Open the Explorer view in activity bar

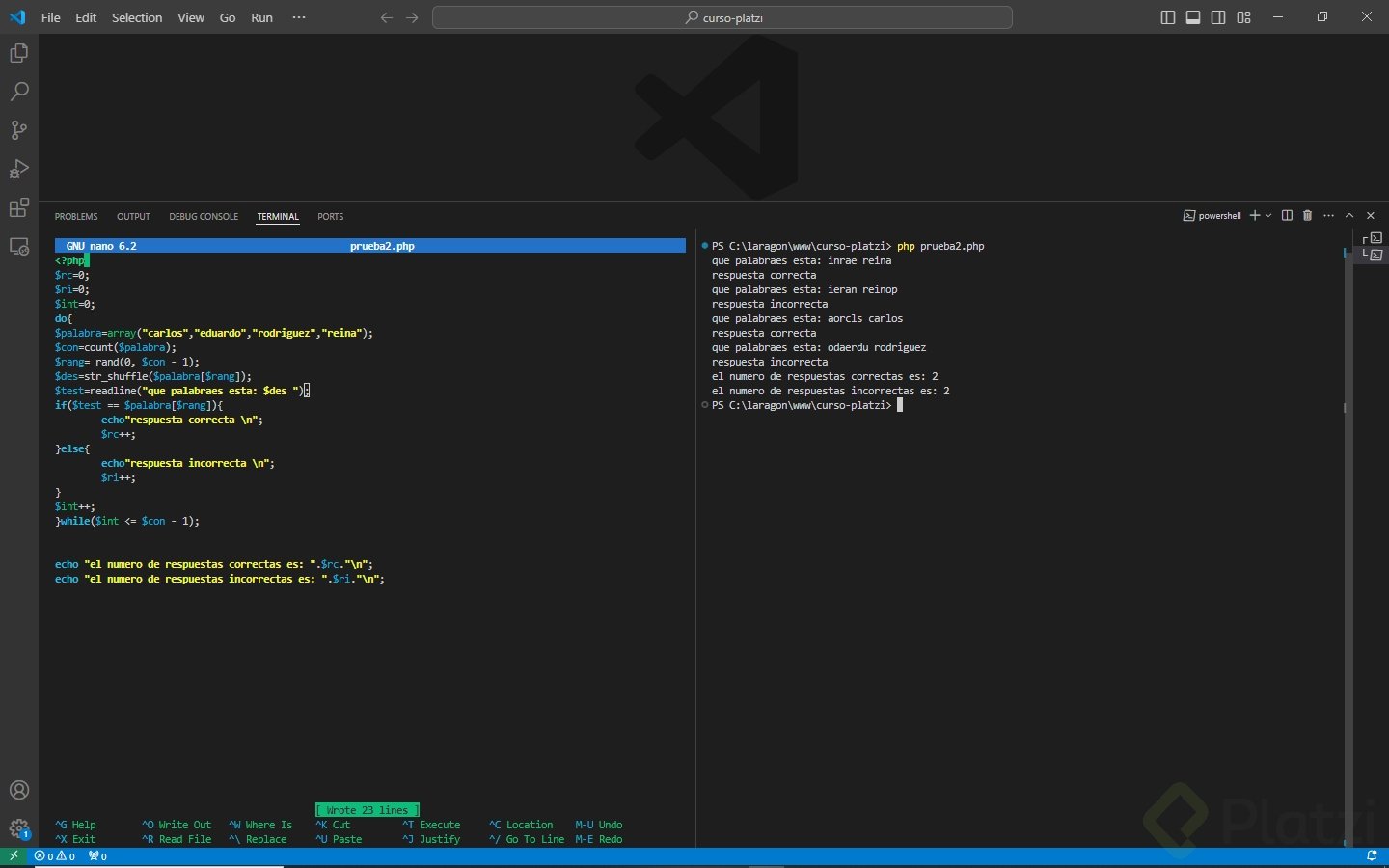[18, 54]
